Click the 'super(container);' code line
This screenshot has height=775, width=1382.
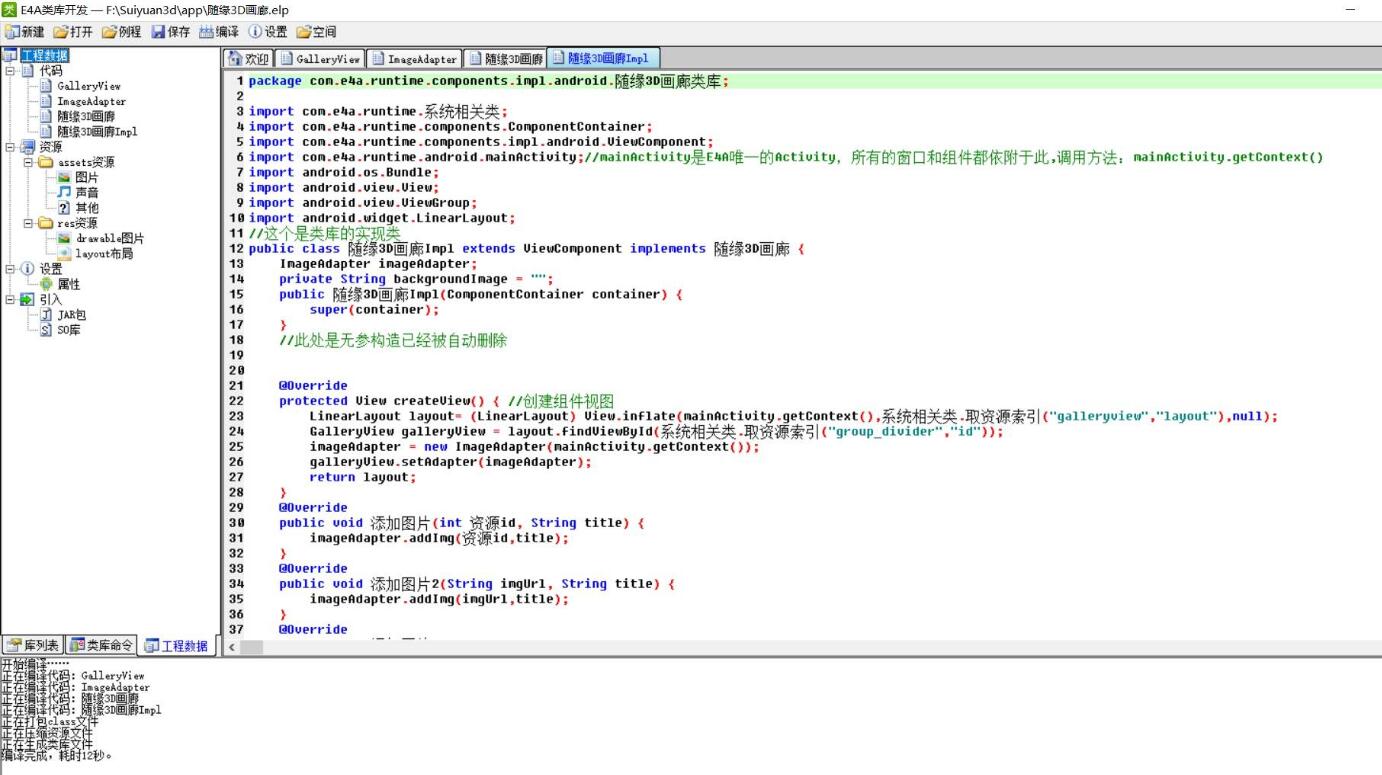point(374,309)
